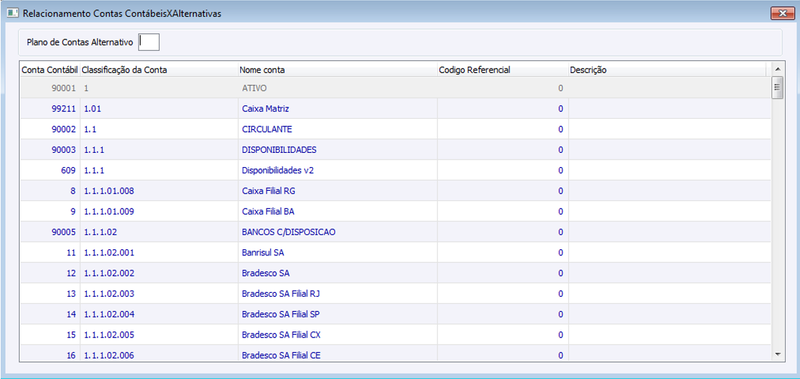The image size is (800, 379).
Task: Click the Nome conta column header
Action: pyautogui.click(x=338, y=70)
